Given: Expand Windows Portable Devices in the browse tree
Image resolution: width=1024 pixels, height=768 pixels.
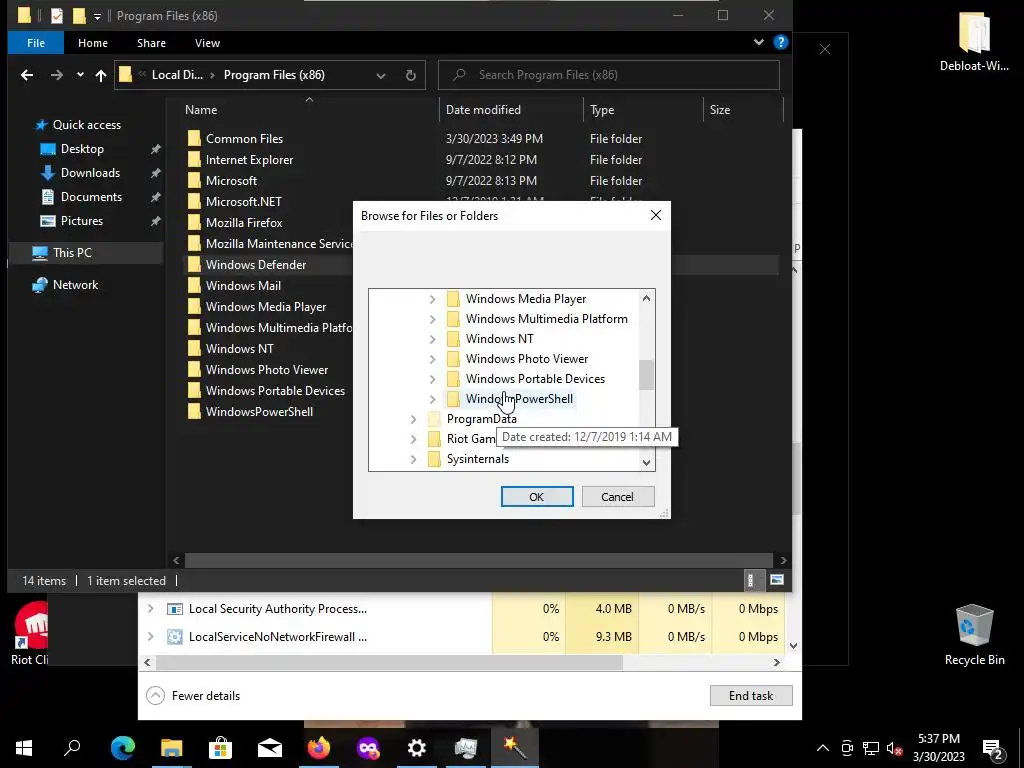Looking at the screenshot, I should [432, 379].
